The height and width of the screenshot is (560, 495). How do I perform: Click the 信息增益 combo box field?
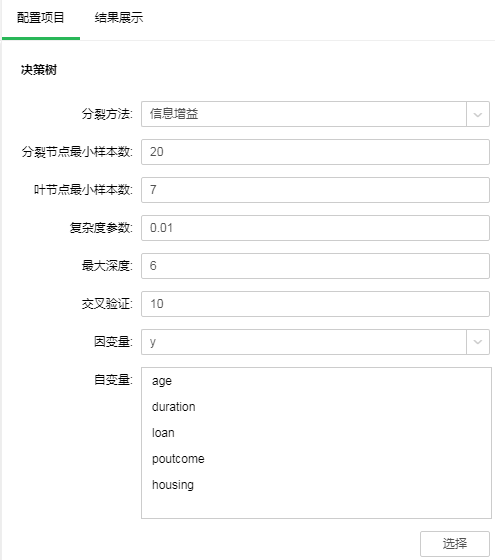pyautogui.click(x=304, y=114)
